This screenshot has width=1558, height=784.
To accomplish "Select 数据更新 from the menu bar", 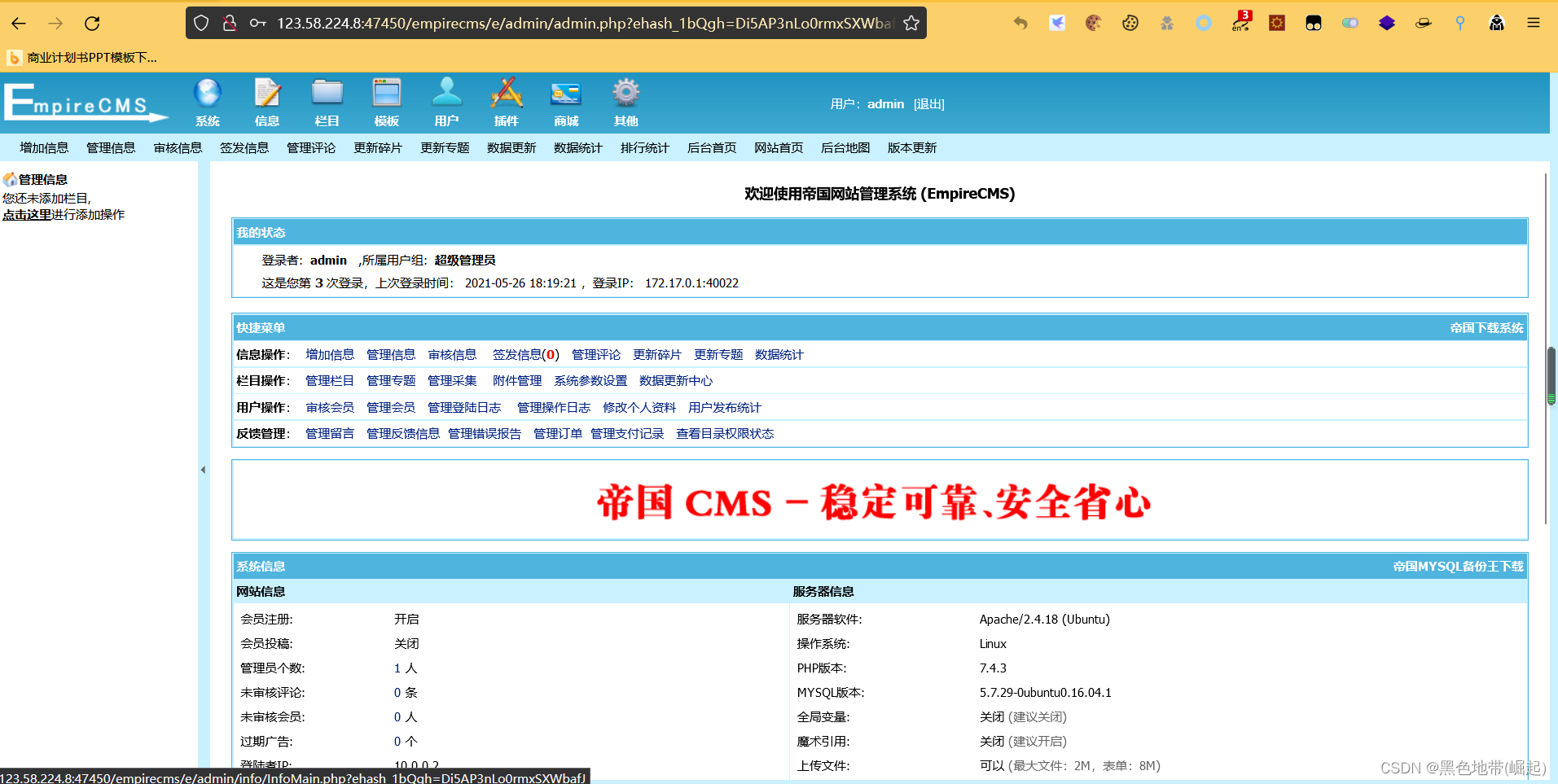I will point(511,147).
